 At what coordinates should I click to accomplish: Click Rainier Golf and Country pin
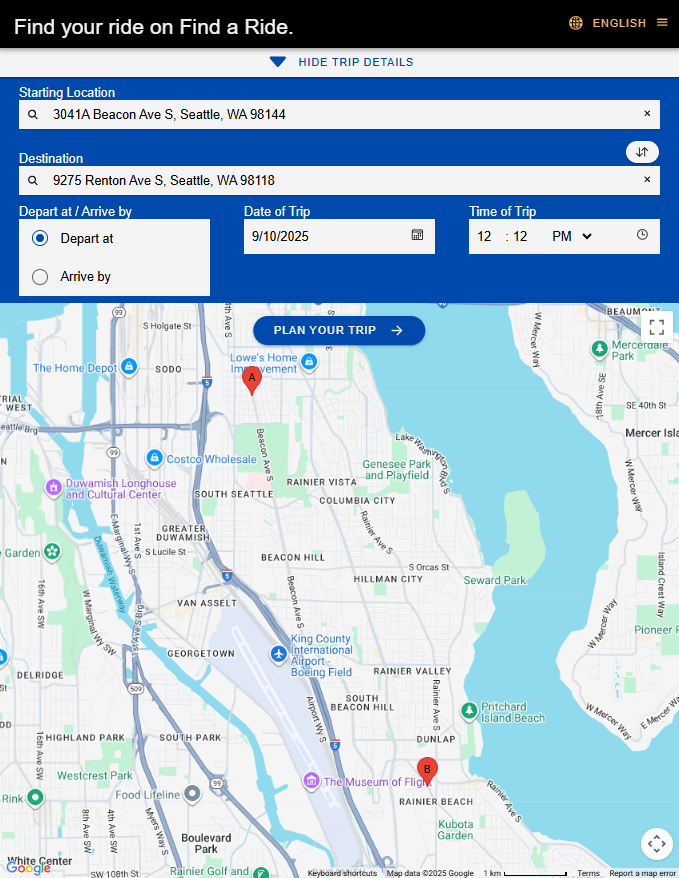point(261,872)
